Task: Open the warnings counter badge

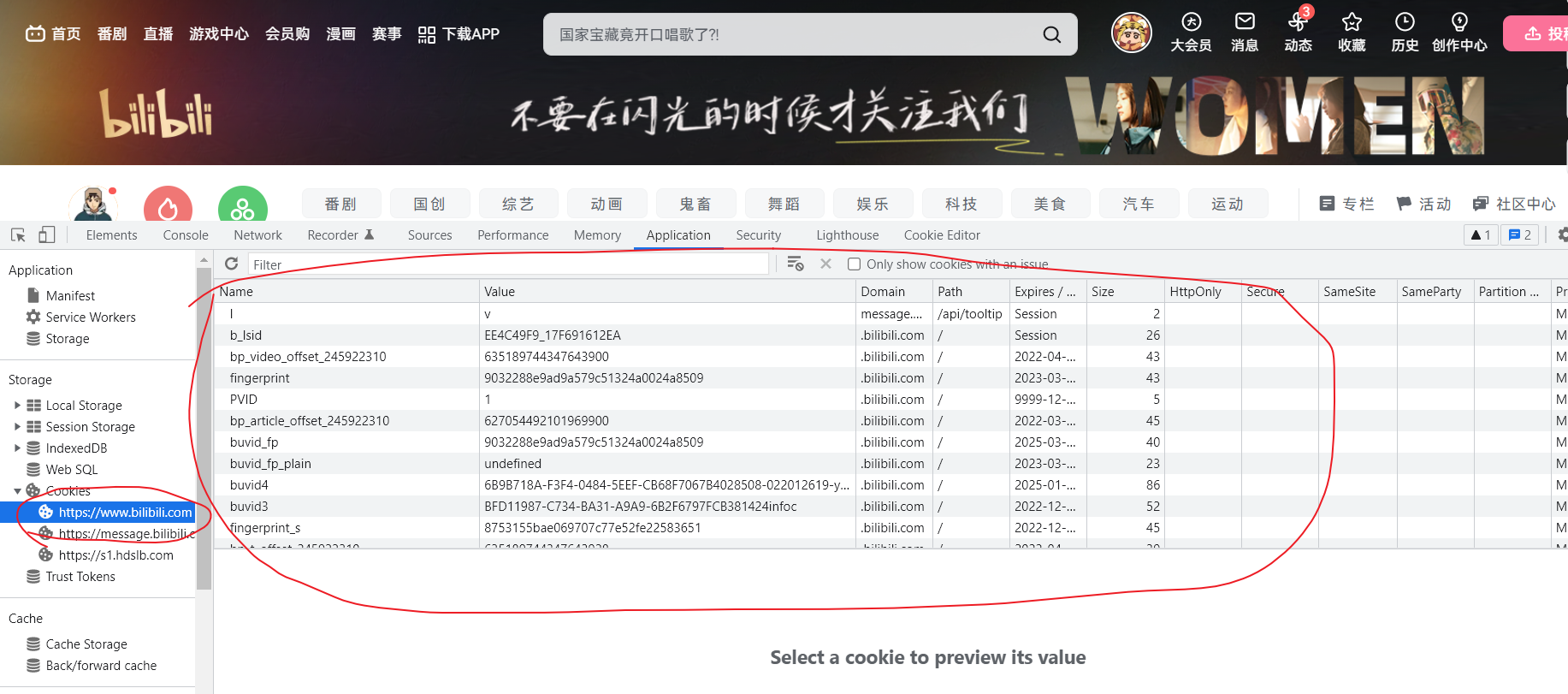Action: (x=1481, y=234)
